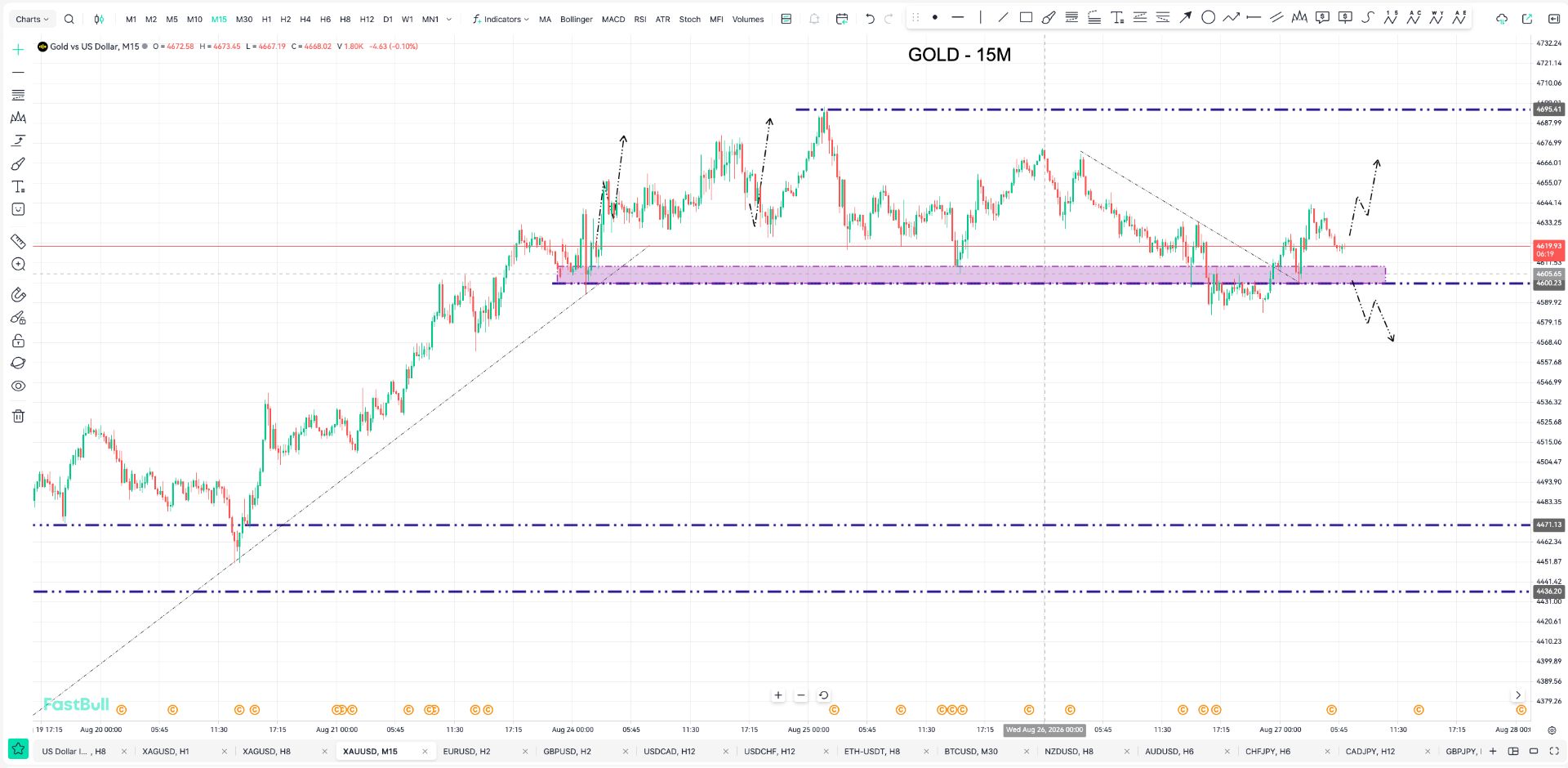Viewport: 1568px width, 768px height.
Task: Share chart via export icon
Action: [x=1527, y=19]
